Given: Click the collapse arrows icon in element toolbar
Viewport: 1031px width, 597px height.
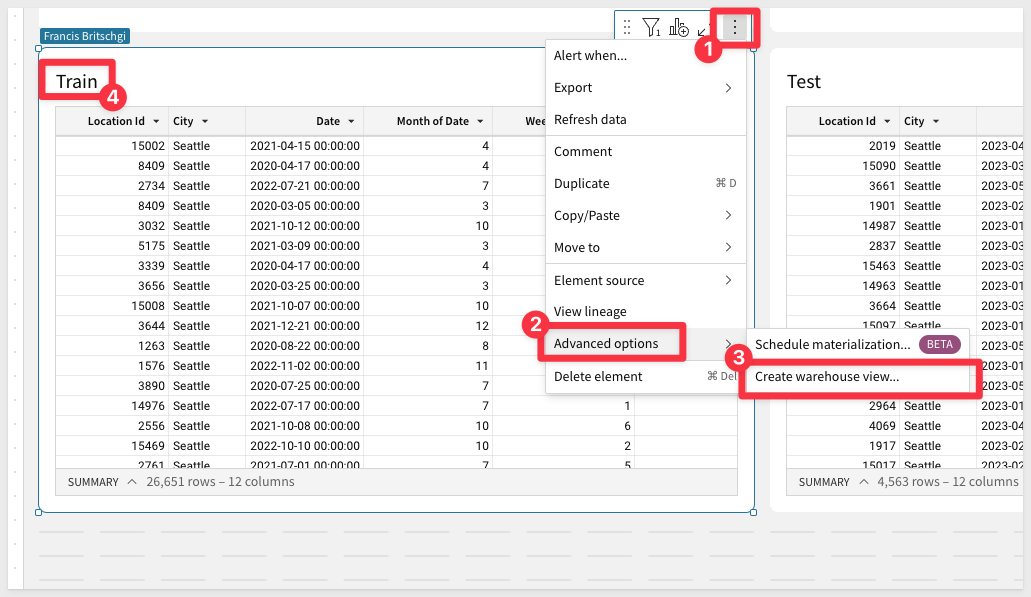Looking at the screenshot, I should [x=702, y=29].
